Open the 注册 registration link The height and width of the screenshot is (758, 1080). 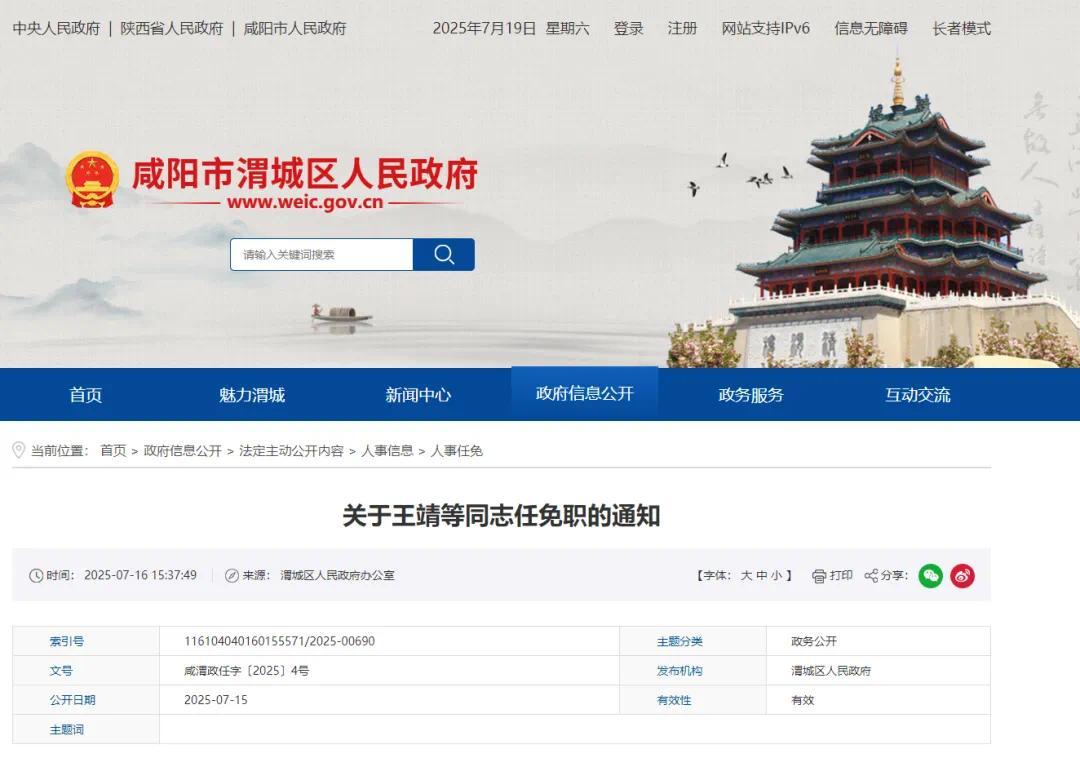tap(682, 29)
